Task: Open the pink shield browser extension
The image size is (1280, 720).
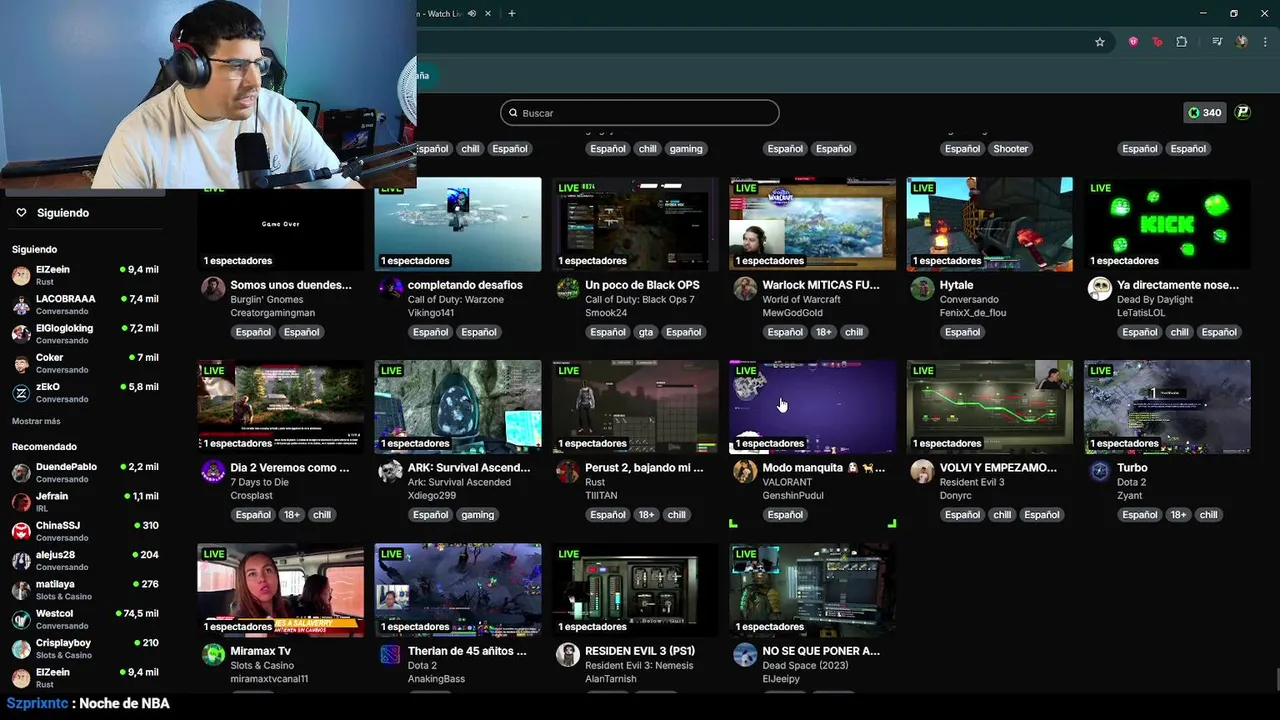Action: coord(1133,42)
